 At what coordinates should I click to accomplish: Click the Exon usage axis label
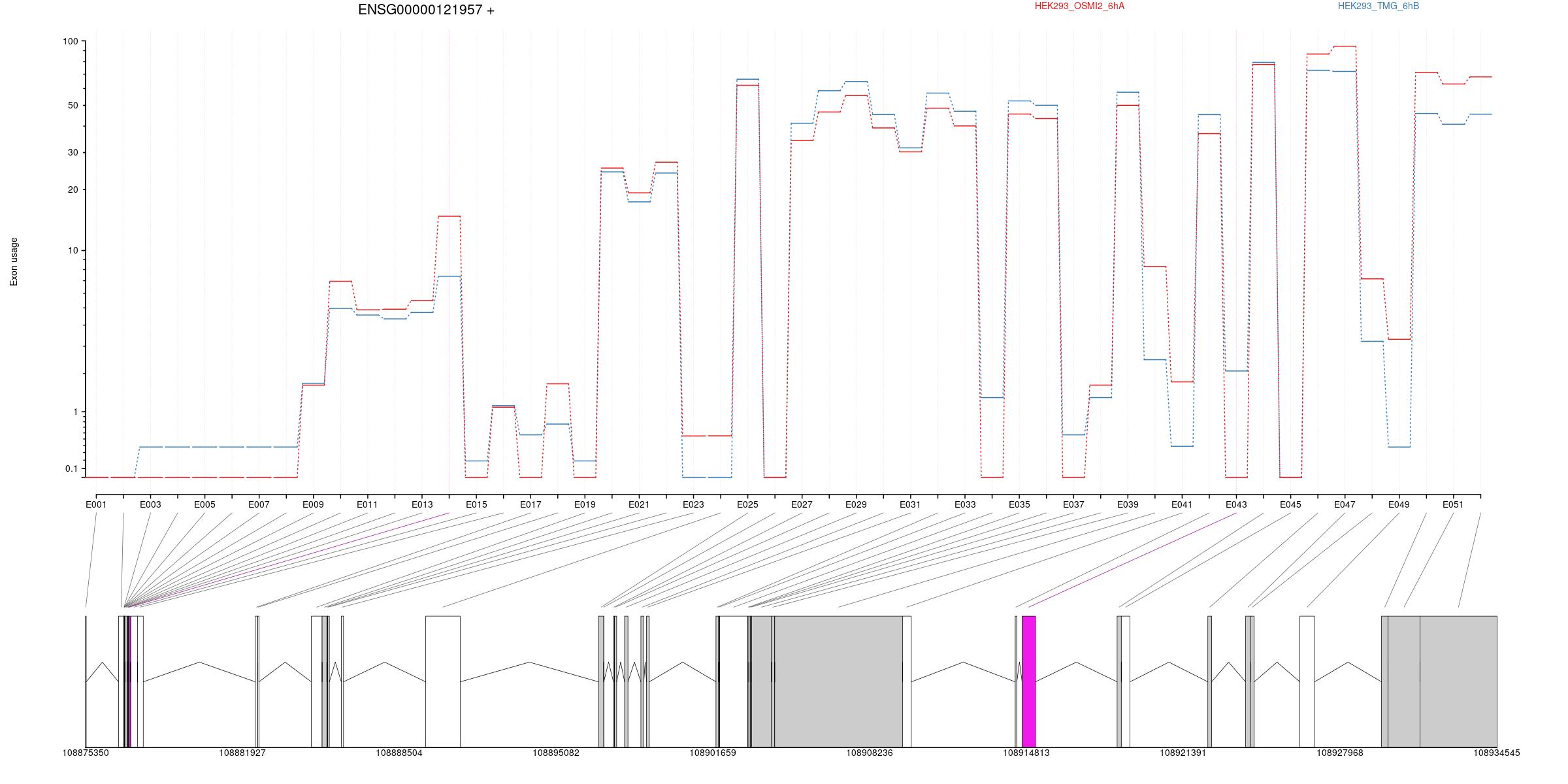click(14, 261)
